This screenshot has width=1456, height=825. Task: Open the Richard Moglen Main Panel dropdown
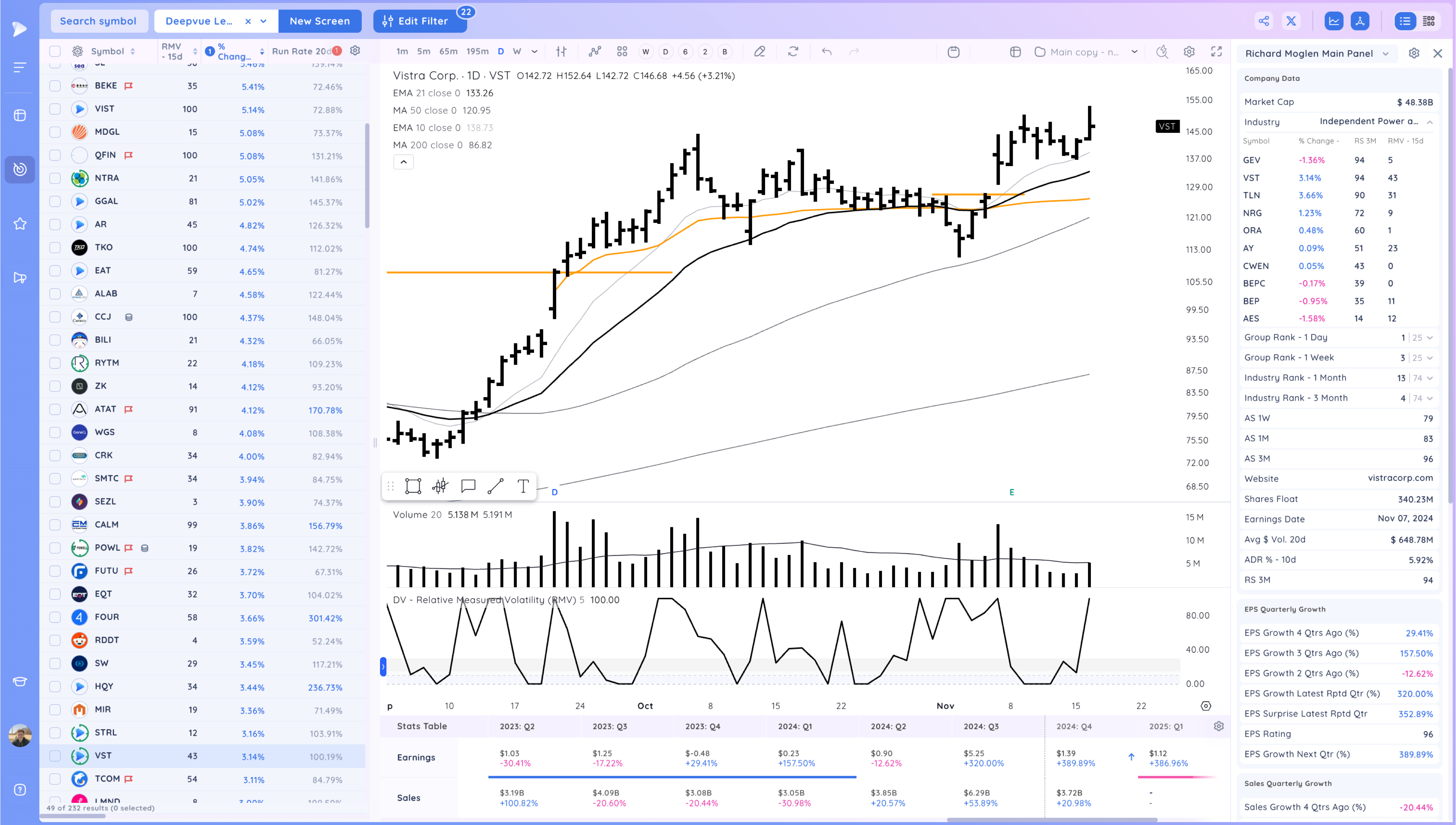point(1385,53)
